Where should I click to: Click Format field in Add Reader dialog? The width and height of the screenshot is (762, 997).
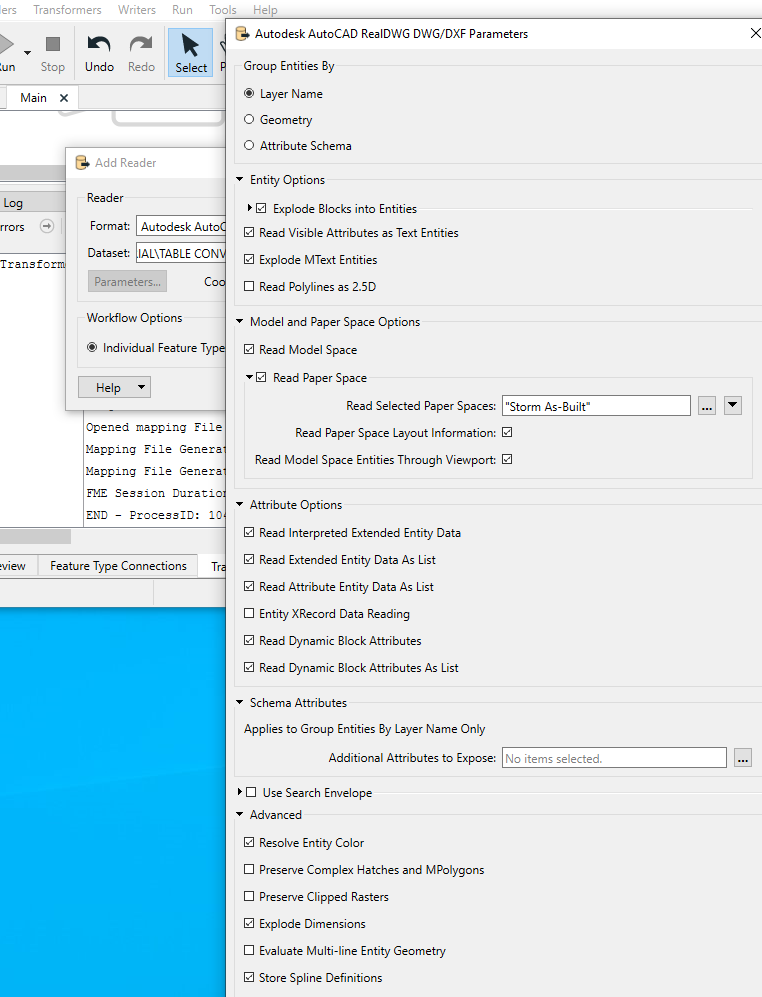[181, 226]
